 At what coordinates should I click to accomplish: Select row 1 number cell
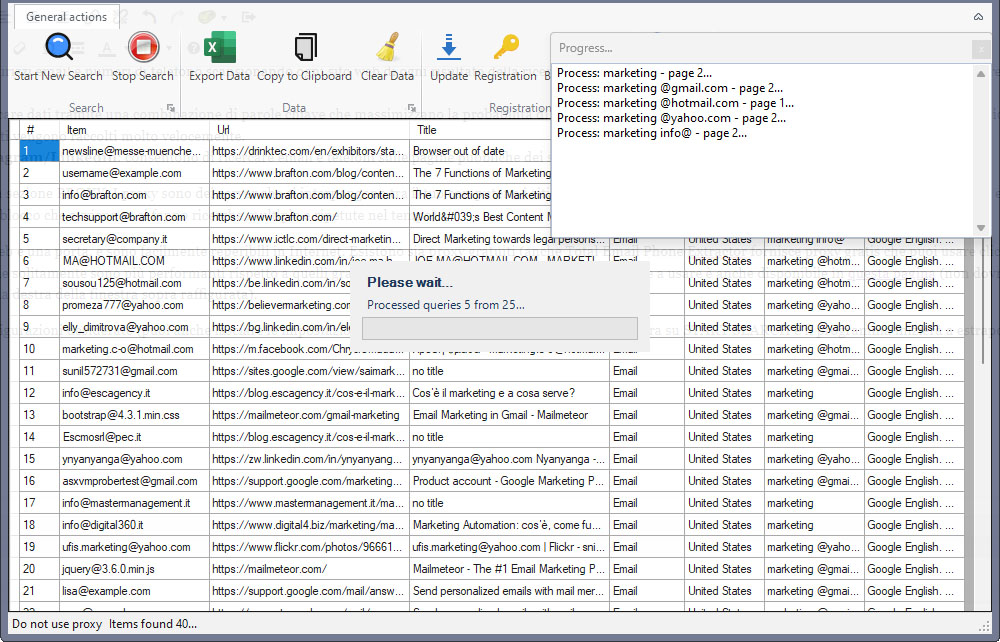point(39,151)
